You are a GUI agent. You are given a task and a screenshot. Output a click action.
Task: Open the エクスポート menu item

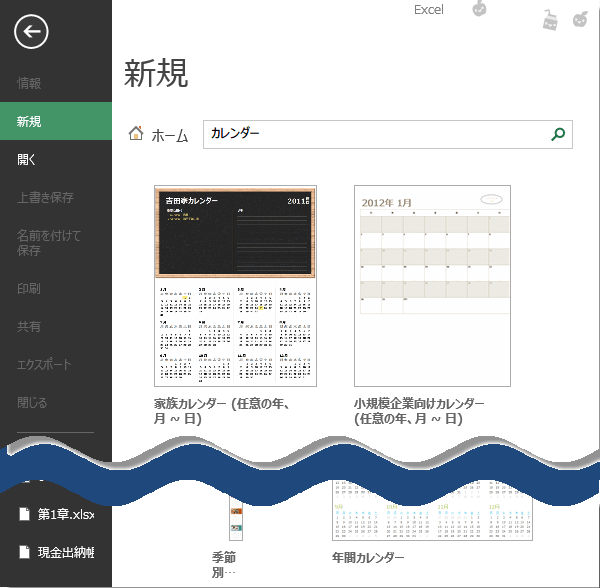tap(44, 364)
